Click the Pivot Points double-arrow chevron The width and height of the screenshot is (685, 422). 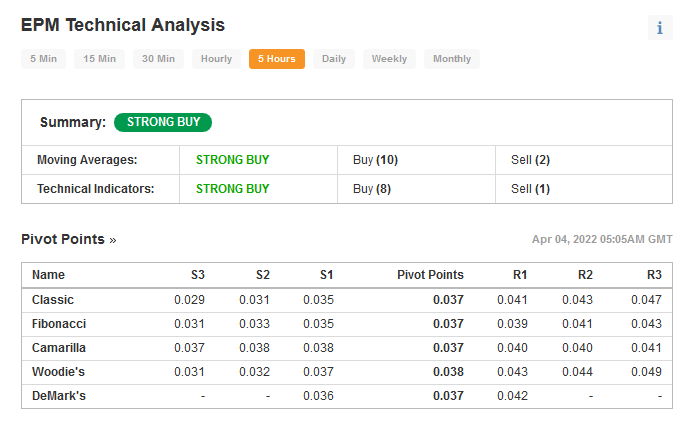[x=113, y=240]
